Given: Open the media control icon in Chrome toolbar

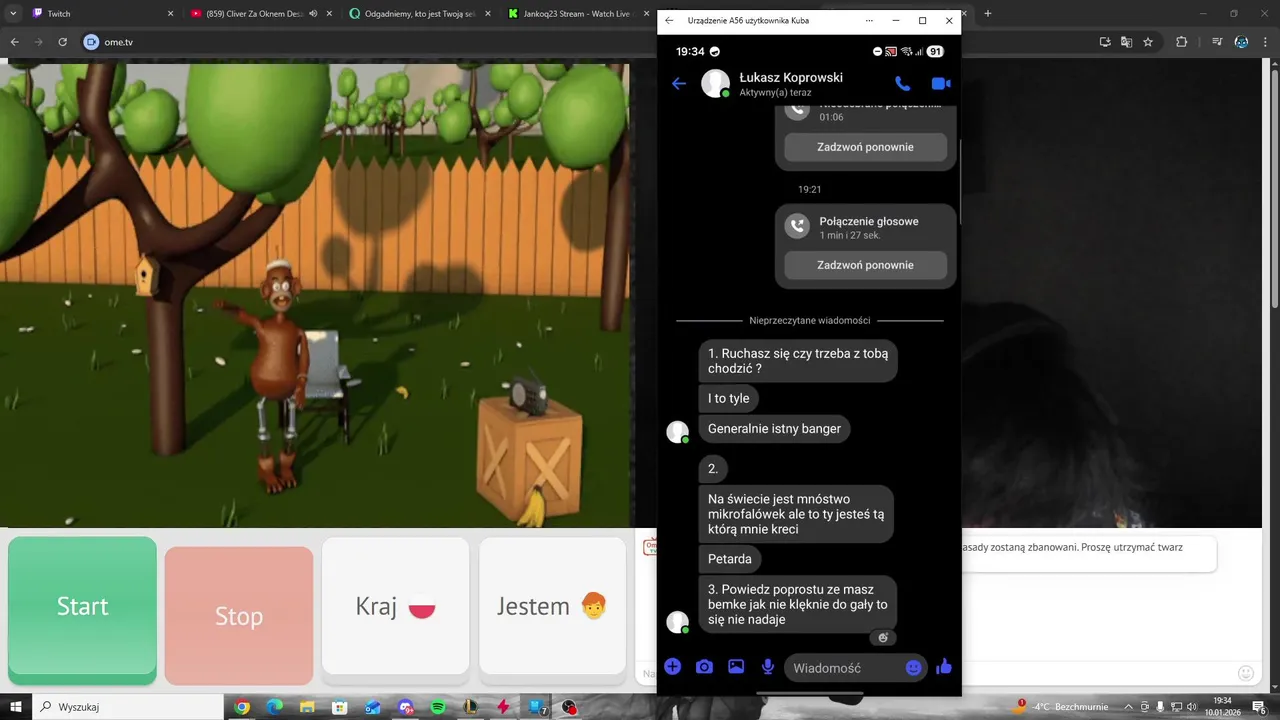Looking at the screenshot, I should coord(1217,42).
